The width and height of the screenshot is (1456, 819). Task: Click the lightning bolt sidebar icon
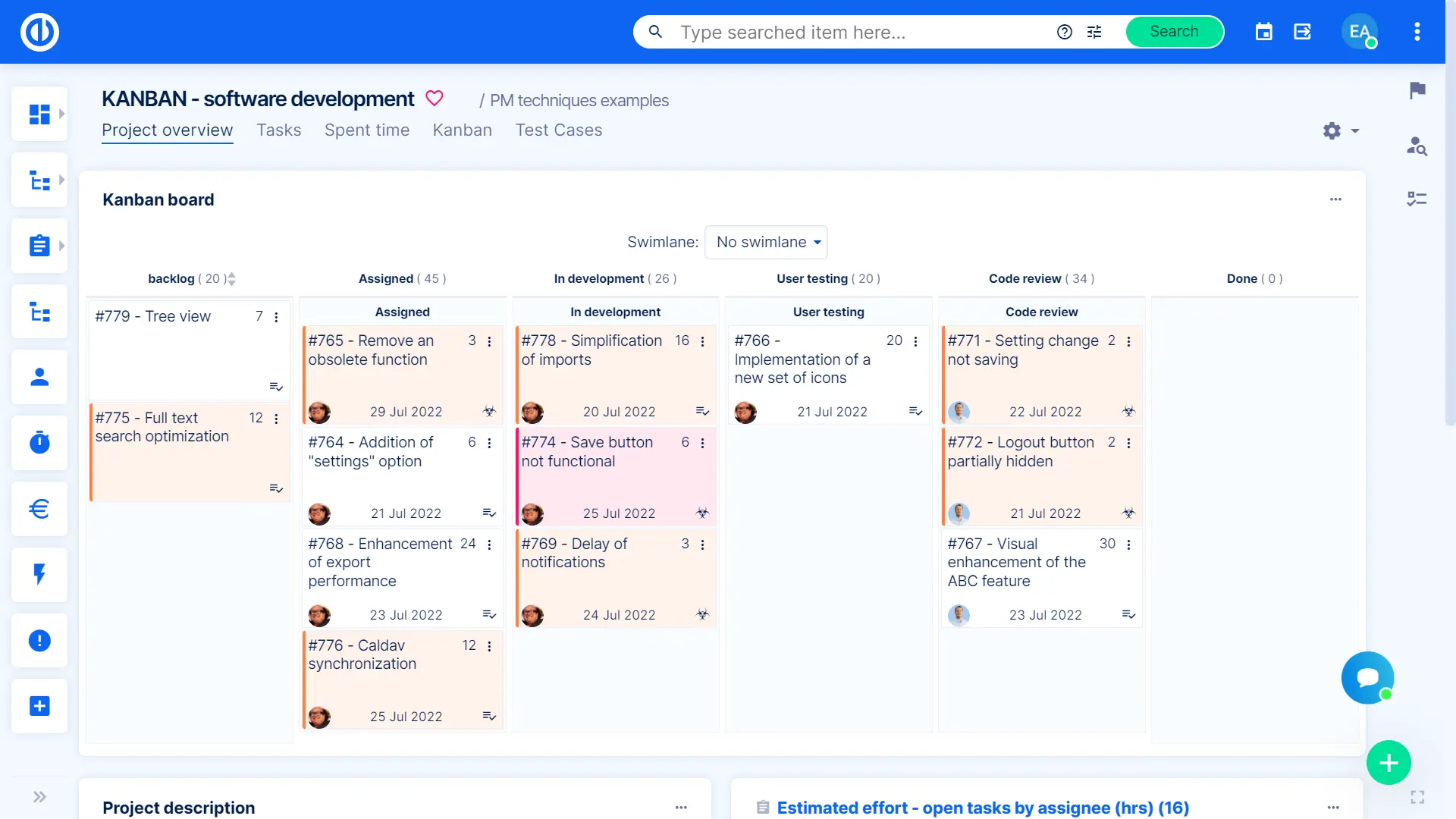click(39, 574)
